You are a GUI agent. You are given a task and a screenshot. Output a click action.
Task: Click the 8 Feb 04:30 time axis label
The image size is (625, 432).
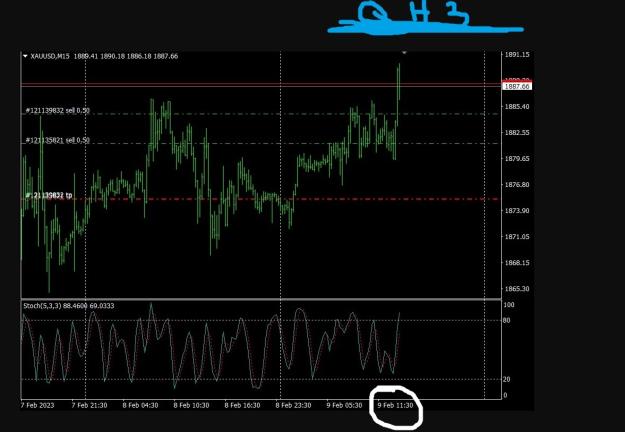click(140, 405)
